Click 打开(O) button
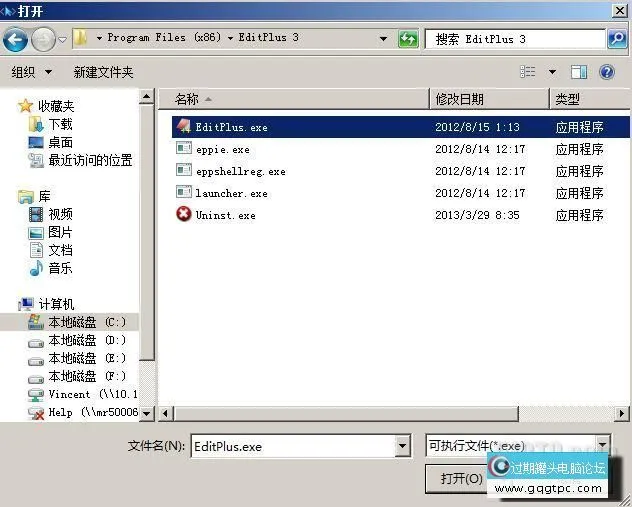 pyautogui.click(x=462, y=478)
